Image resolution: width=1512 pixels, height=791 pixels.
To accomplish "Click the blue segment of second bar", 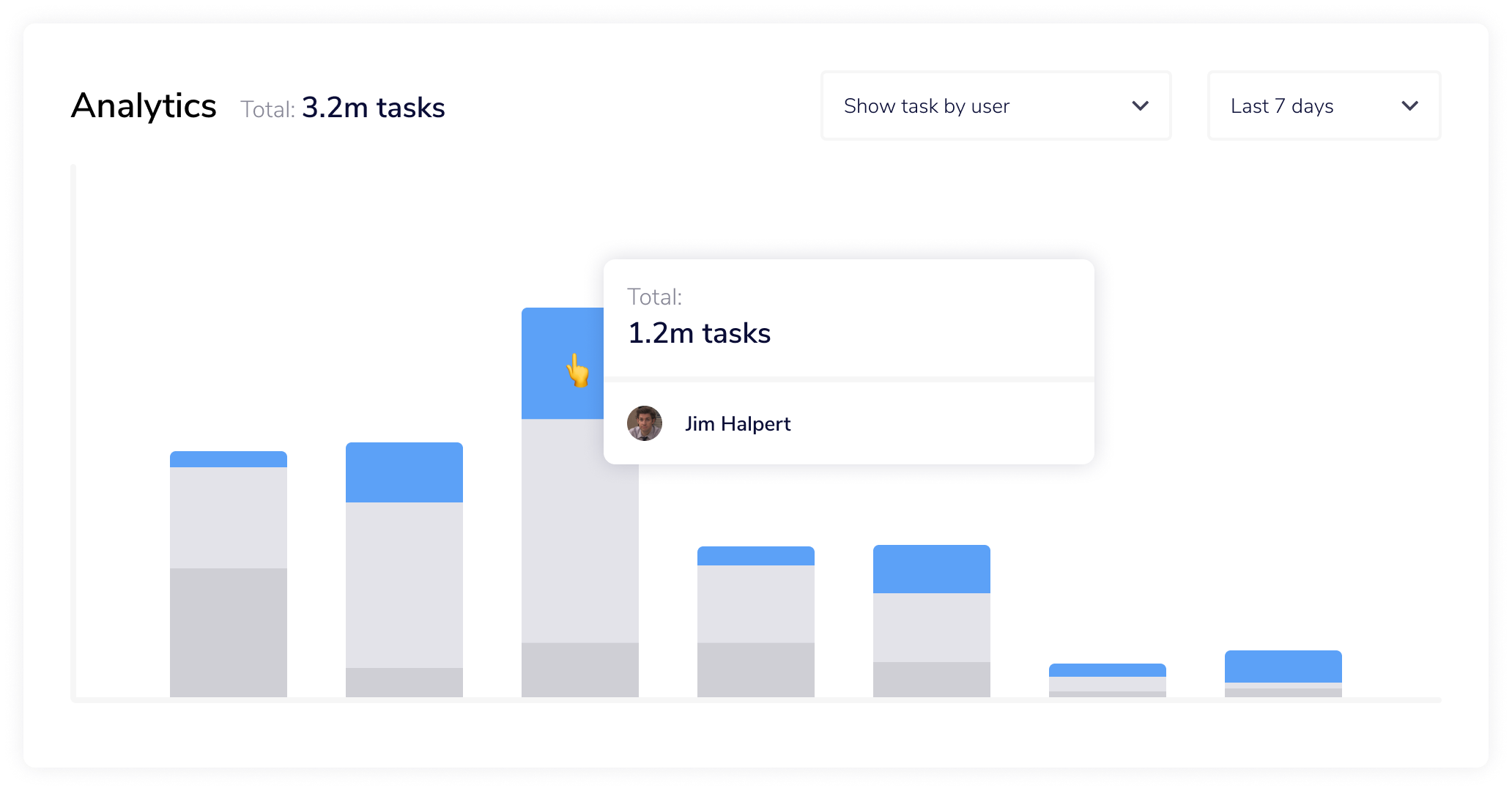I will click(404, 472).
